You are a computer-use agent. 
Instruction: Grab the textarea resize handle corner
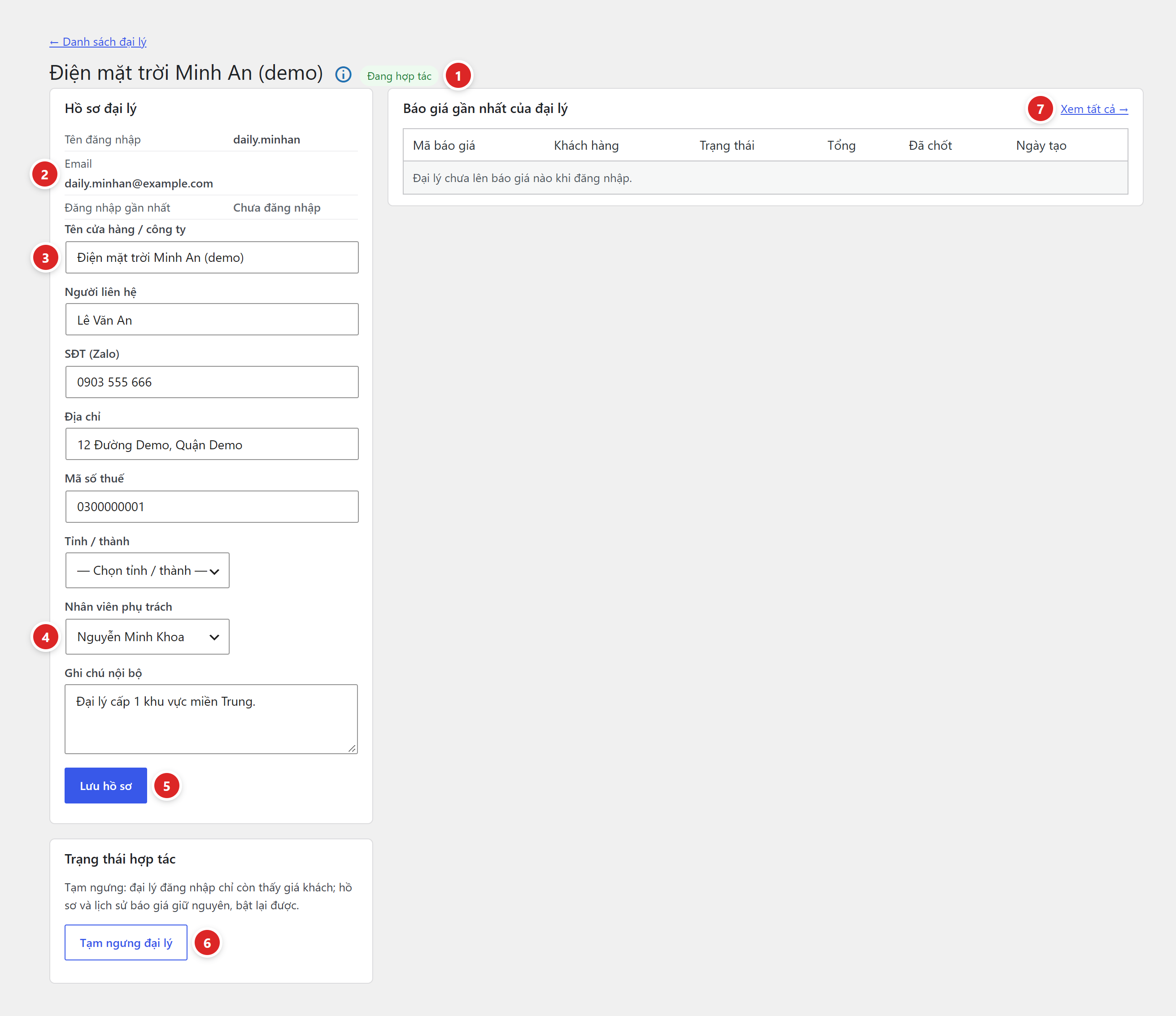tap(353, 748)
